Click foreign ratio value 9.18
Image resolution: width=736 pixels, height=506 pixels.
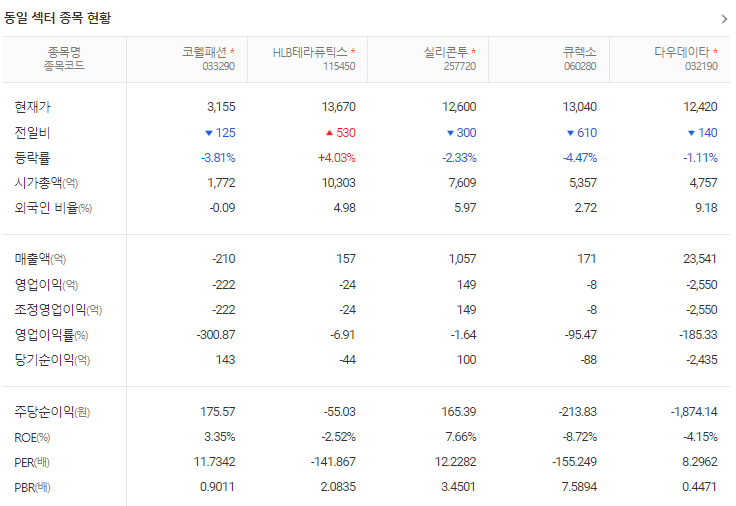click(x=706, y=208)
